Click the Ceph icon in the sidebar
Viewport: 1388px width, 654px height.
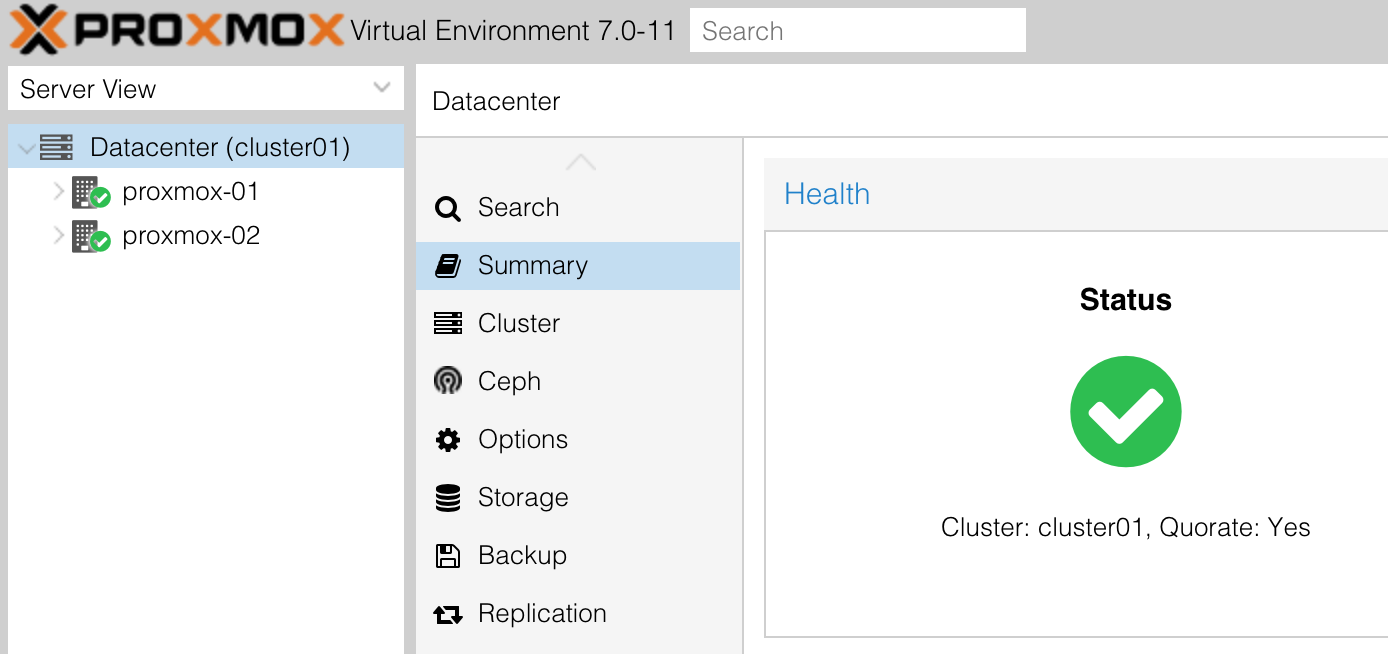point(447,381)
